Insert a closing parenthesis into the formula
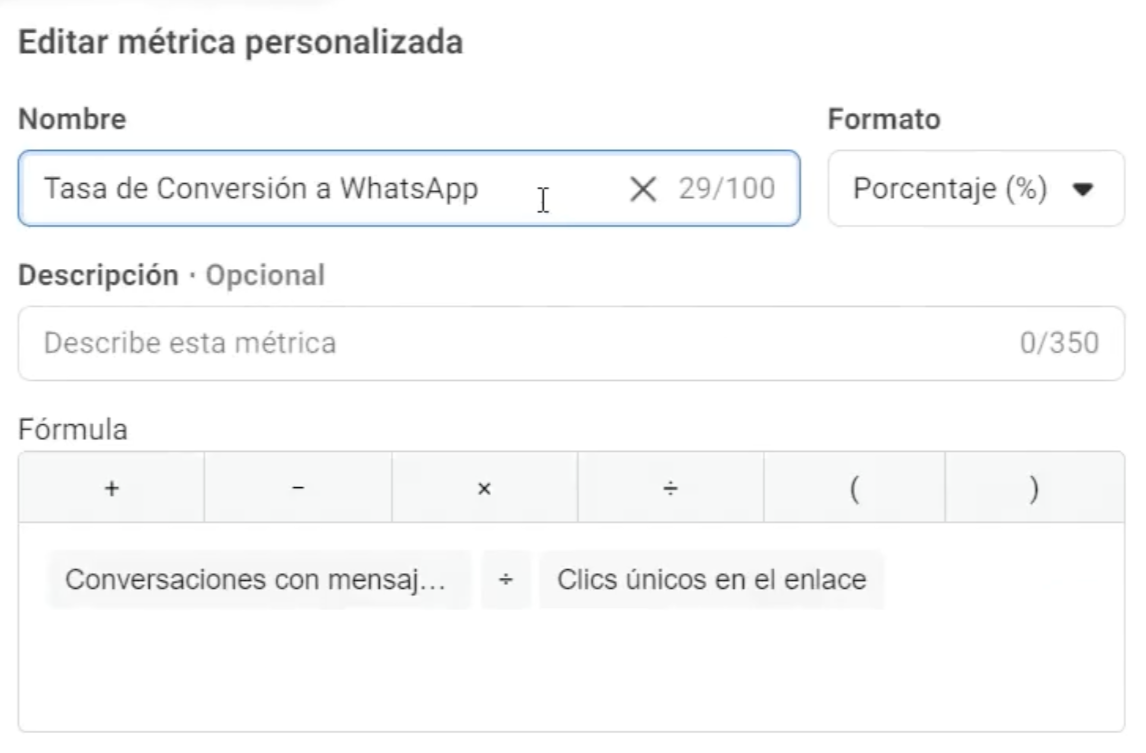Image resolution: width=1146 pixels, height=753 pixels. tap(1034, 489)
